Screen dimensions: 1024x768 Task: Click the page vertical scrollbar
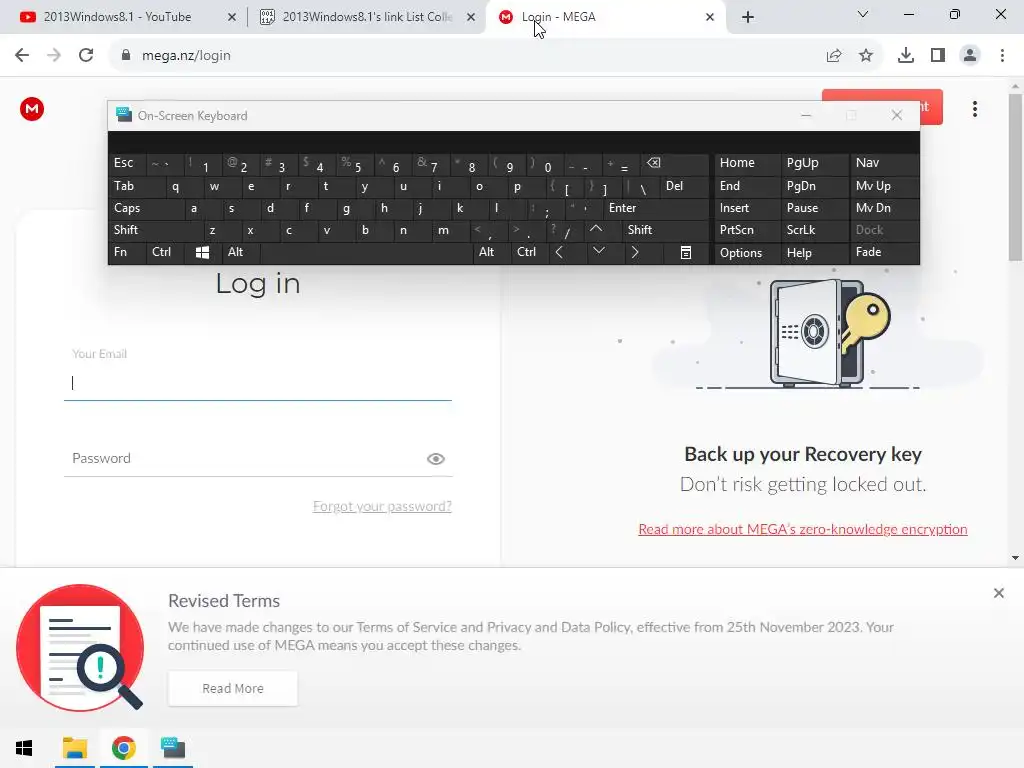coord(1015,176)
